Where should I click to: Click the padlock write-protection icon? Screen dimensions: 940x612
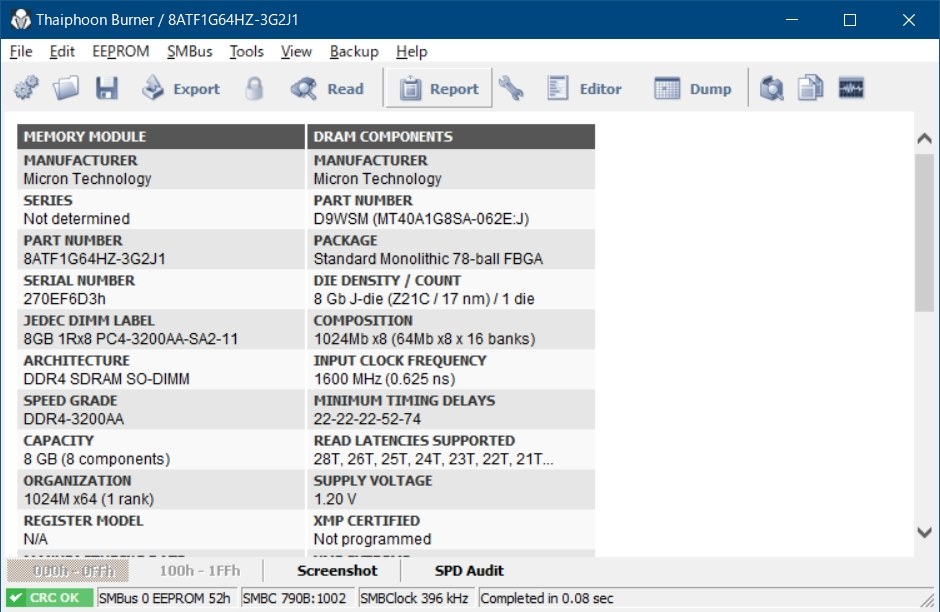click(x=254, y=88)
